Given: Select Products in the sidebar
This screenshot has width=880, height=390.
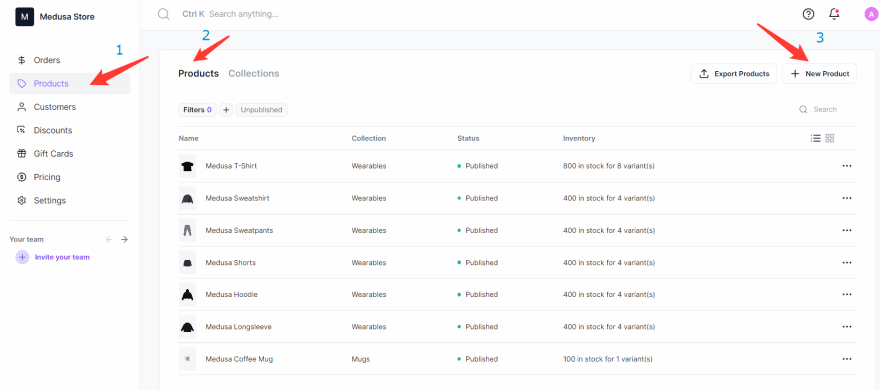Looking at the screenshot, I should click(70, 84).
